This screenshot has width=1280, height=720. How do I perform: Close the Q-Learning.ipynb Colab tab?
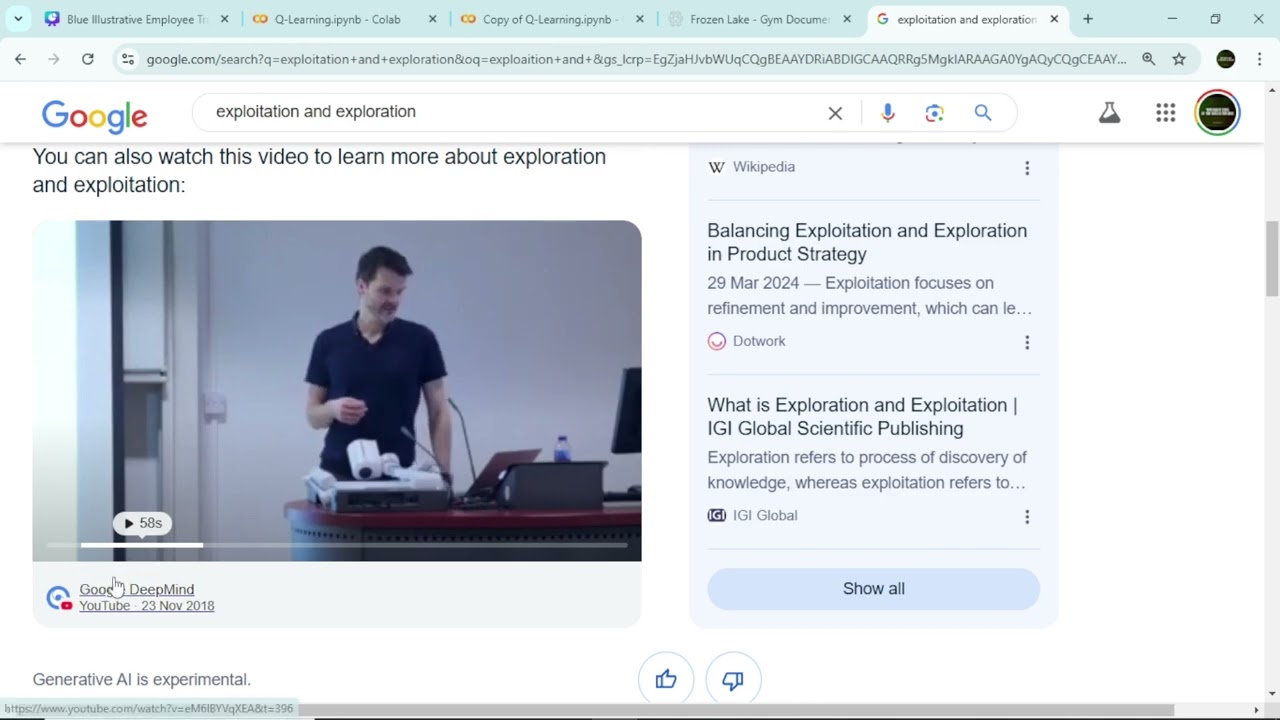point(433,19)
